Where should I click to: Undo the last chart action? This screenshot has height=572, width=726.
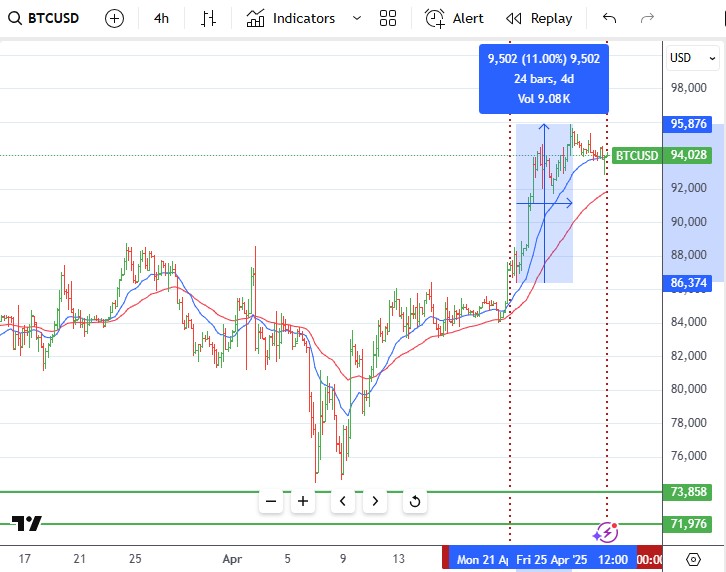pos(609,19)
